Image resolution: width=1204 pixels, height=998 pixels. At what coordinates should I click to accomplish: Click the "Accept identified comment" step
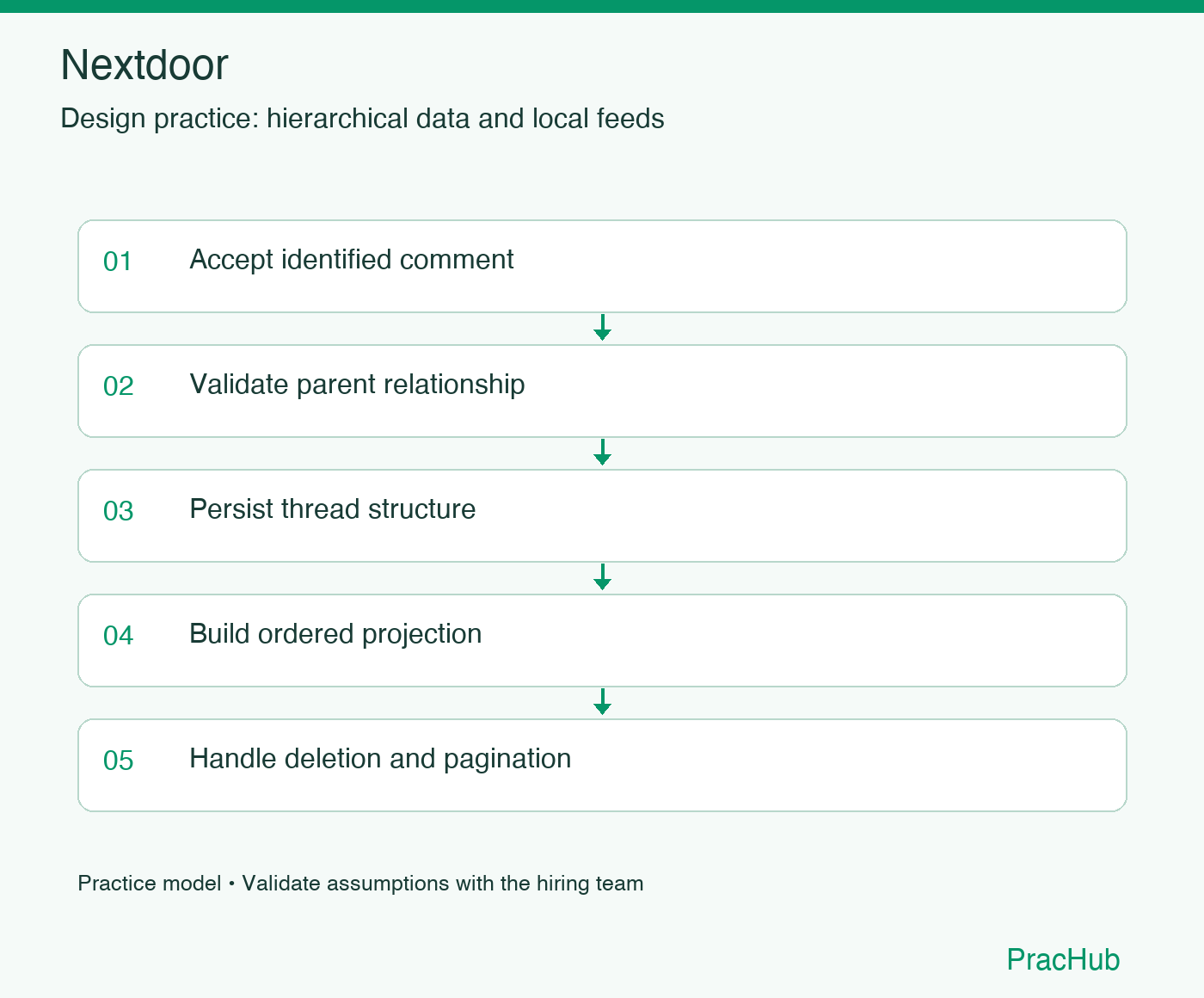coord(602,266)
